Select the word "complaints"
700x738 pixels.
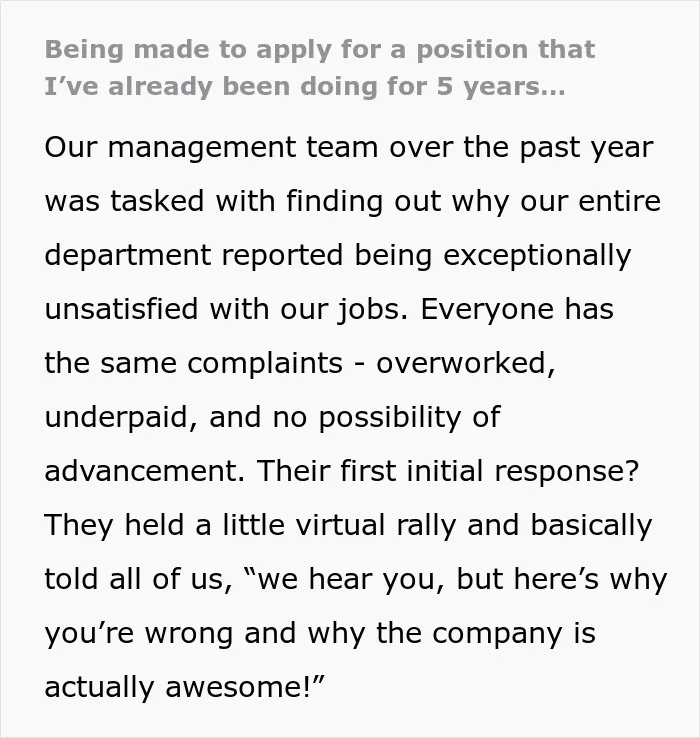click(265, 364)
